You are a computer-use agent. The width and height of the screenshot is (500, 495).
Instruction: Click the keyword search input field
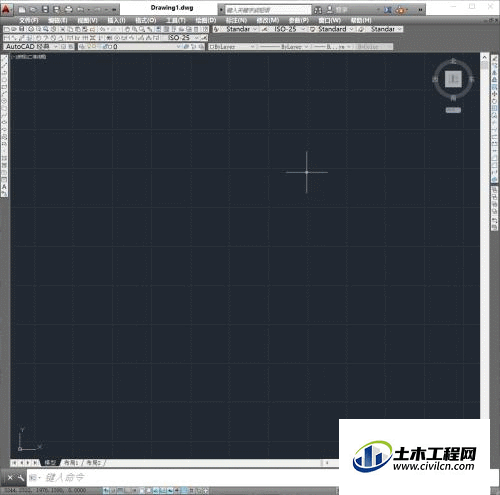pyautogui.click(x=268, y=10)
